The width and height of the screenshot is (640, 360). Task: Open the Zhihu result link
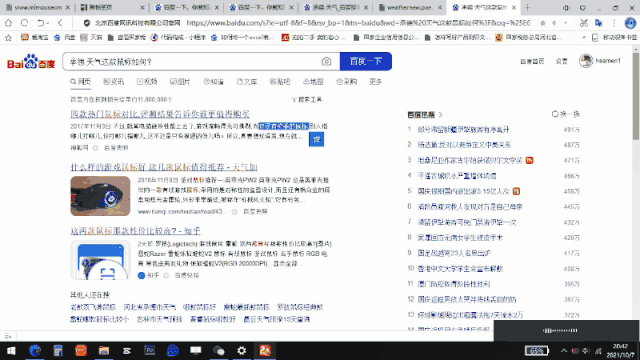pyautogui.click(x=135, y=231)
